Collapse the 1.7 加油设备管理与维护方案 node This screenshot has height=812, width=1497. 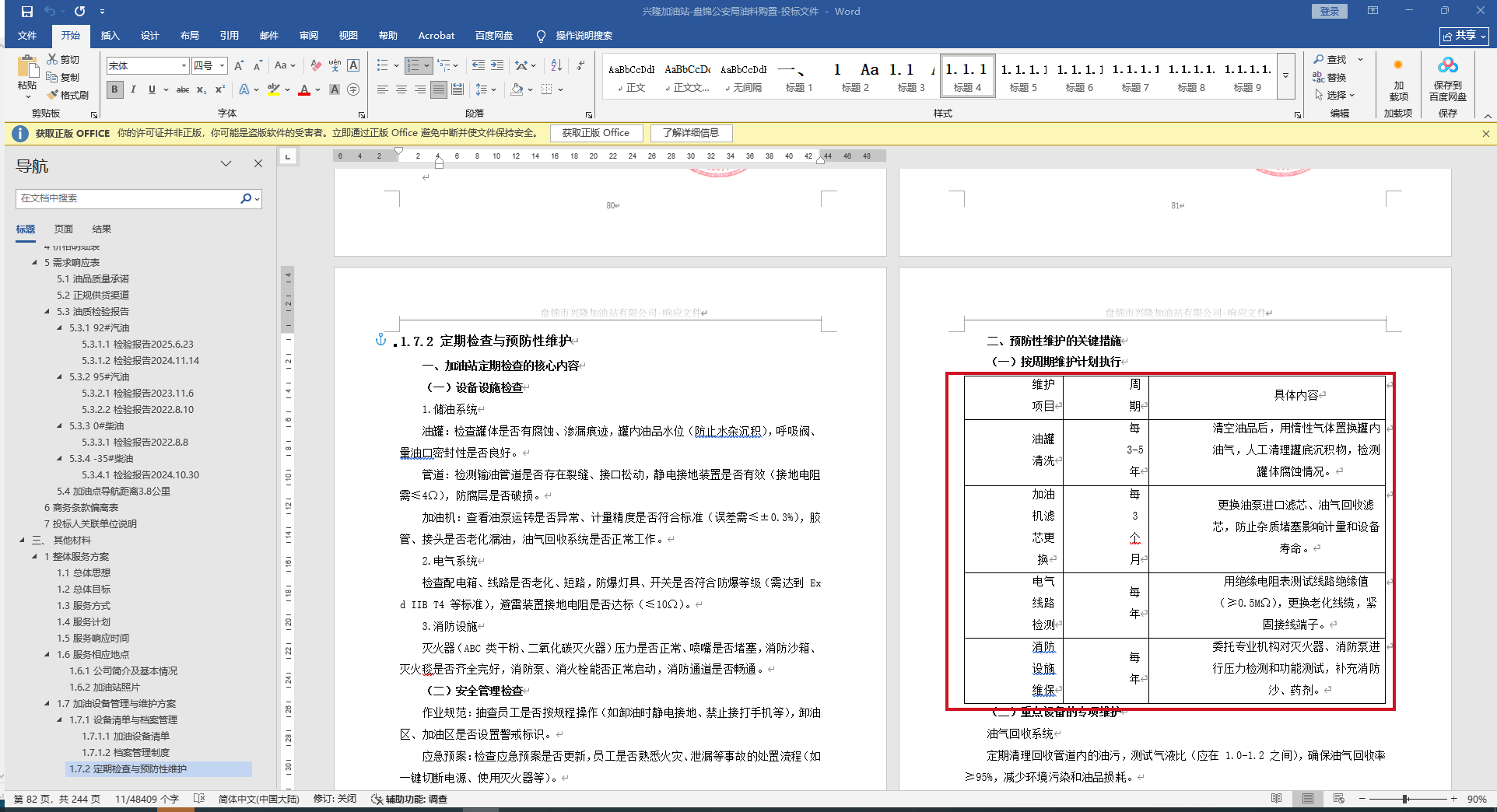click(x=47, y=703)
